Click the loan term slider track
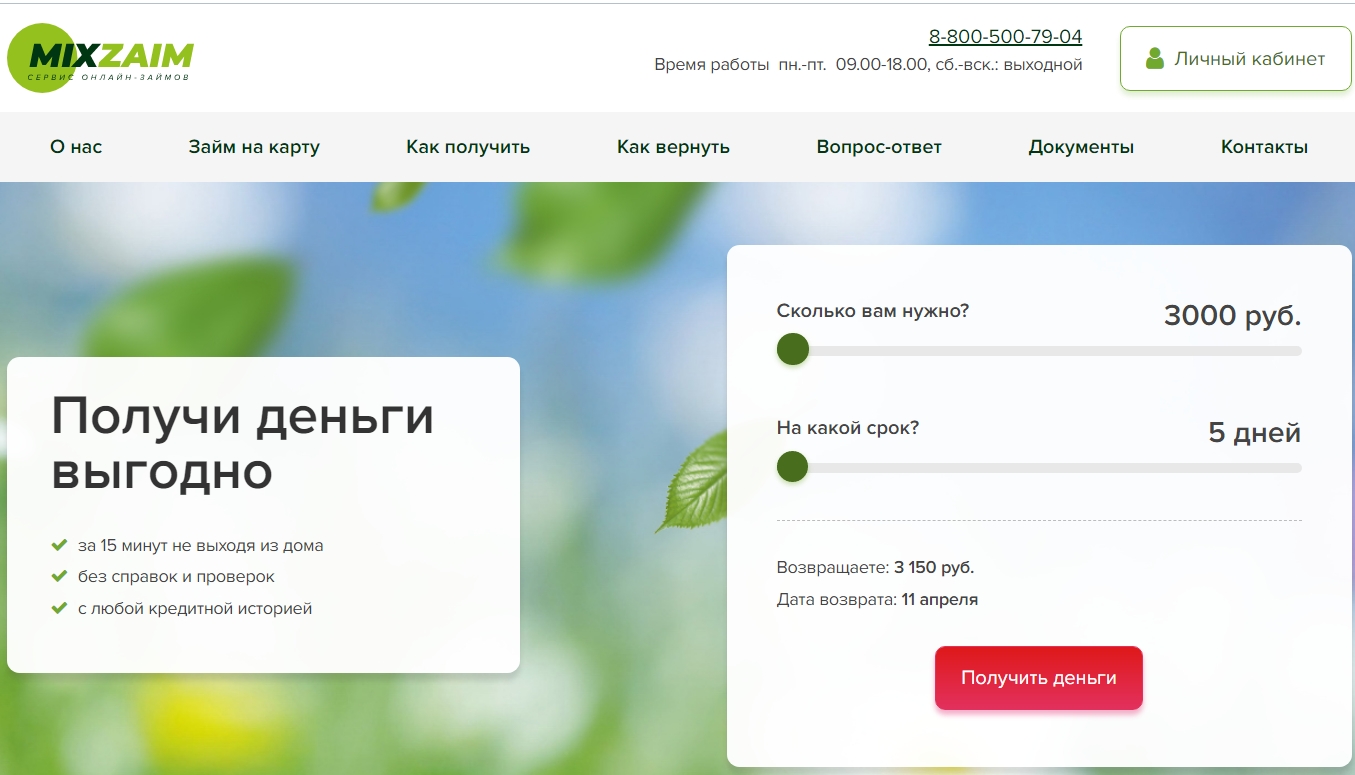The image size is (1355, 775). pyautogui.click(x=1040, y=468)
